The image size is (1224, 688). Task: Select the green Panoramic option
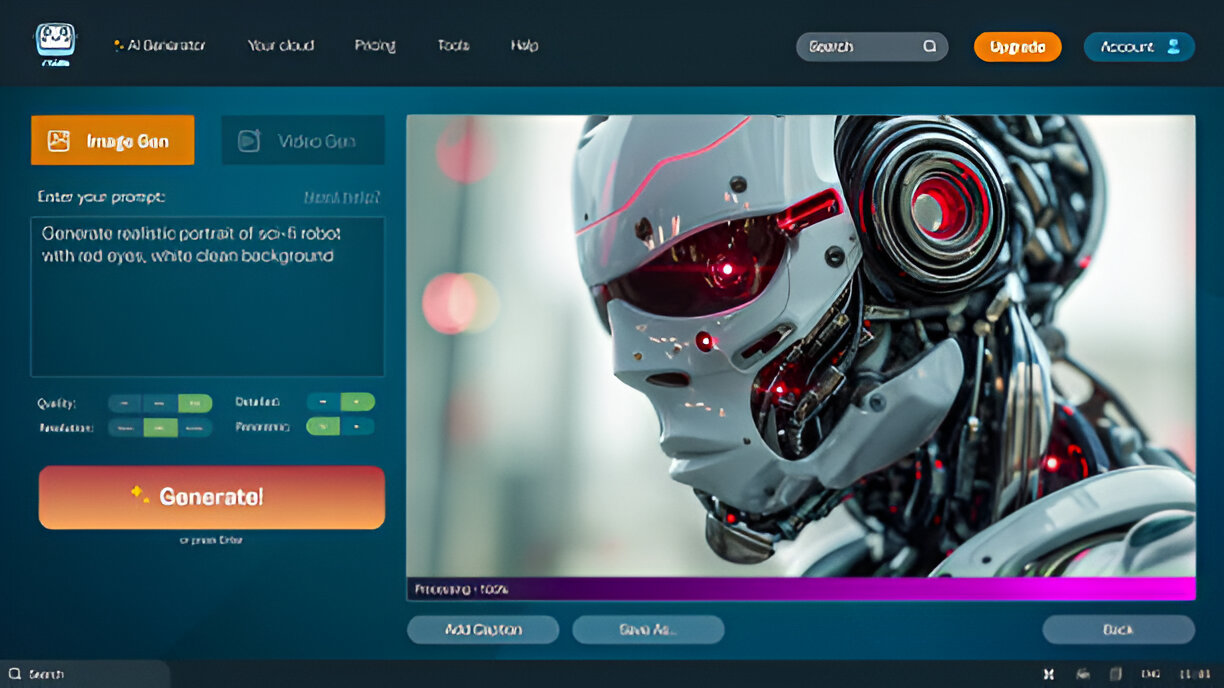pos(323,426)
